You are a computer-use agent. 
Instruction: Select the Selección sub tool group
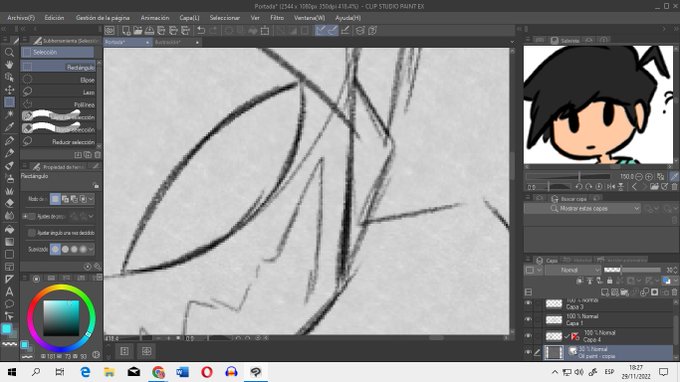(58, 52)
